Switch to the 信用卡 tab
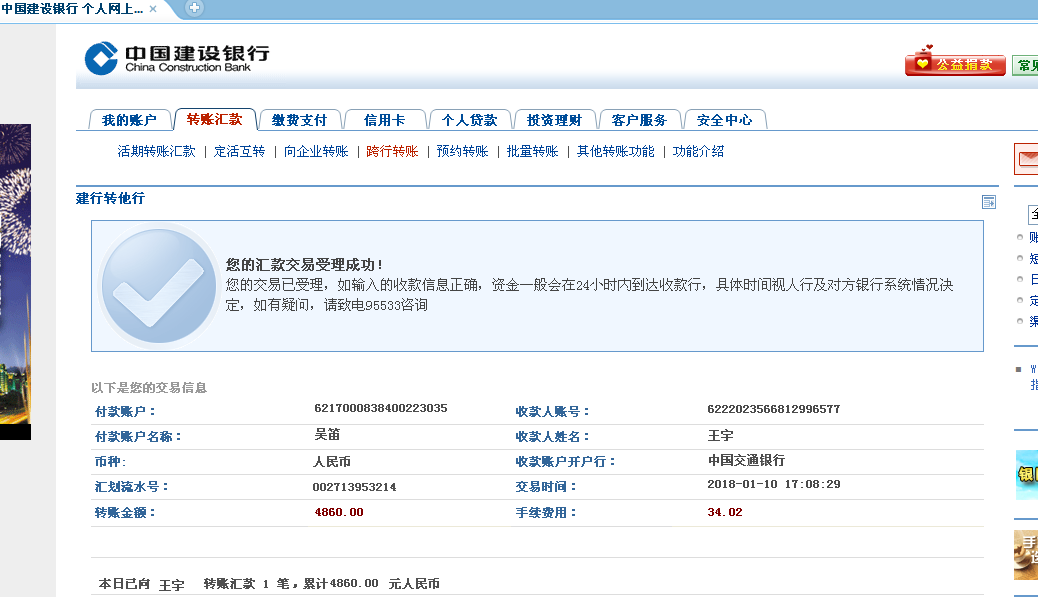 pos(384,118)
